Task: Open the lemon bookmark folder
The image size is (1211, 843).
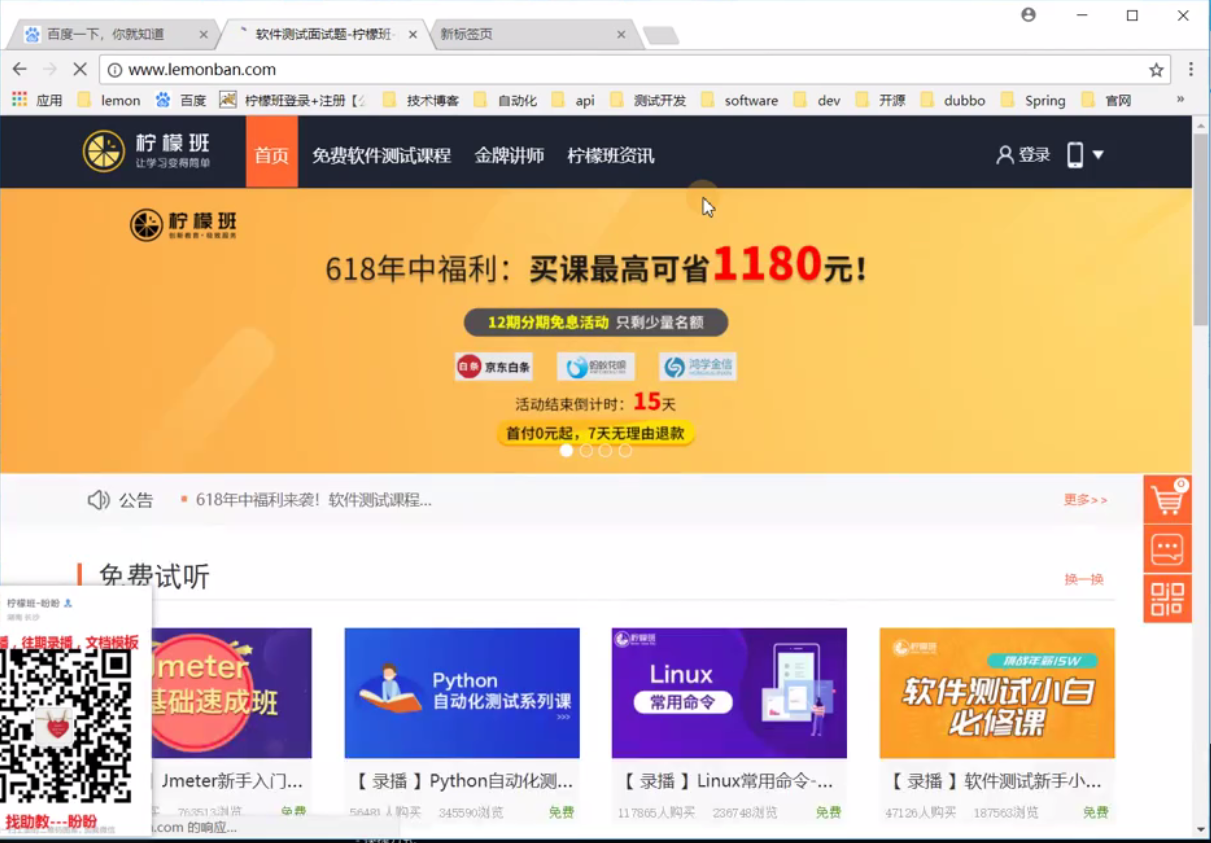Action: pyautogui.click(x=109, y=100)
